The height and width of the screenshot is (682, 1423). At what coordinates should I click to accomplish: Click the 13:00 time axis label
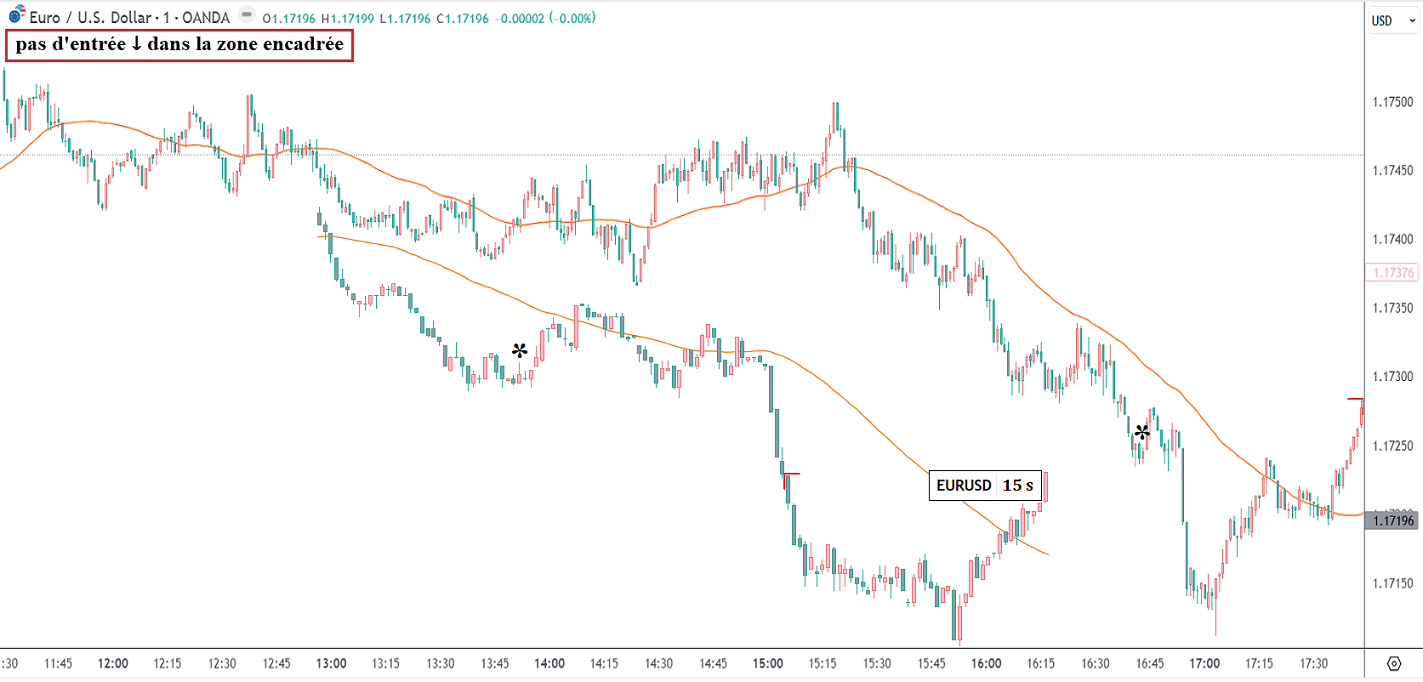331,663
